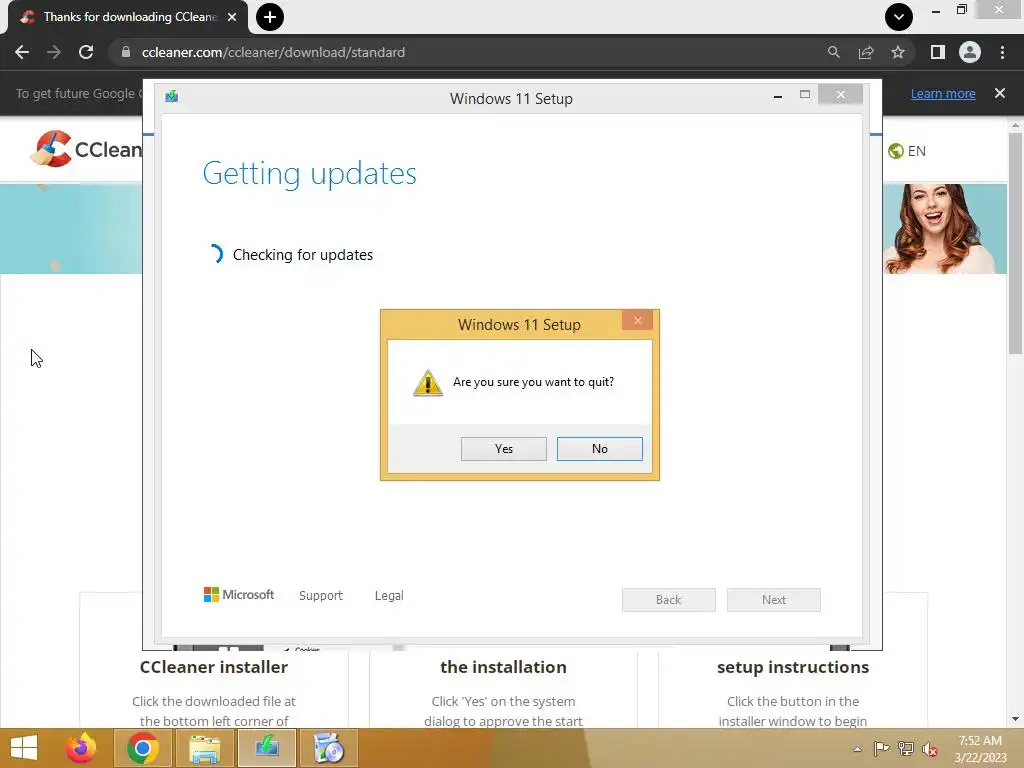Image resolution: width=1024 pixels, height=768 pixels.
Task: Choose No in the quit dialog
Action: [600, 449]
